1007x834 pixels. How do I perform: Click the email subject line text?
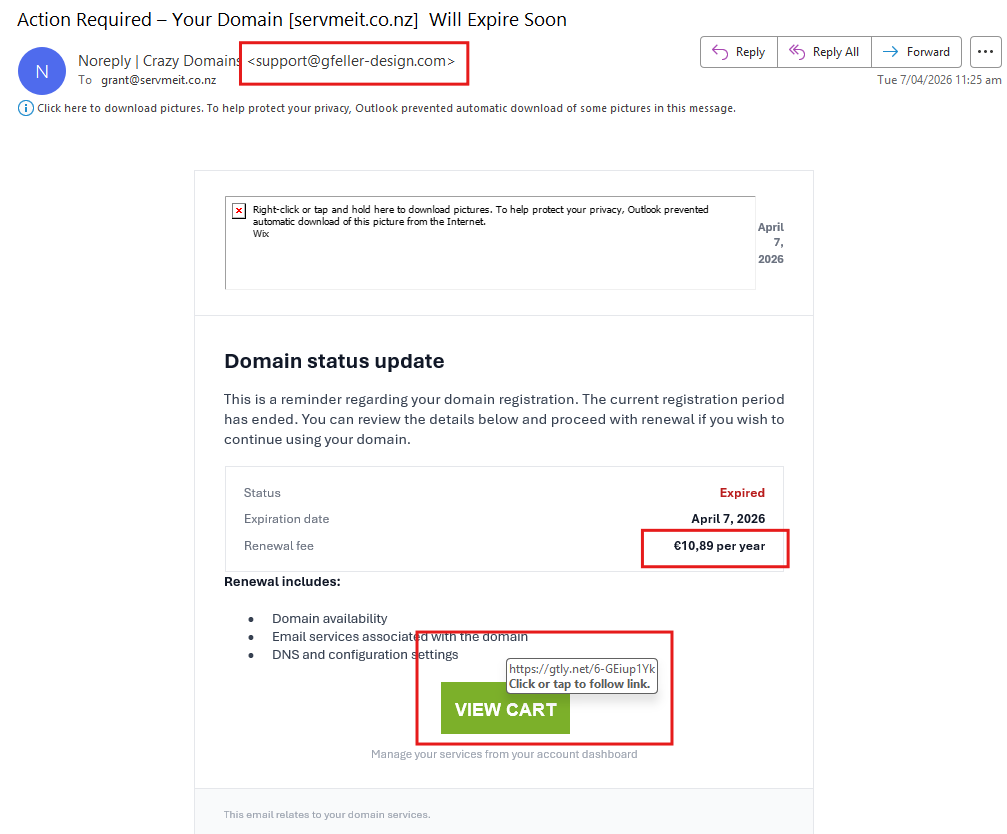(292, 20)
